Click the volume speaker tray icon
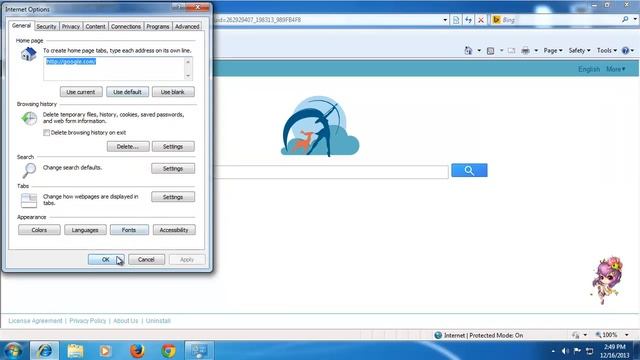 [565, 351]
